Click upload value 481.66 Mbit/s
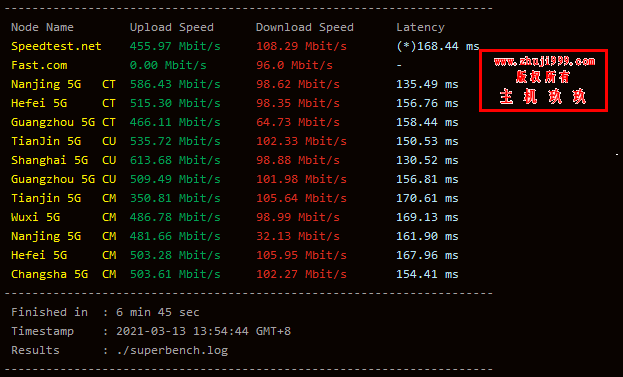 pos(175,236)
